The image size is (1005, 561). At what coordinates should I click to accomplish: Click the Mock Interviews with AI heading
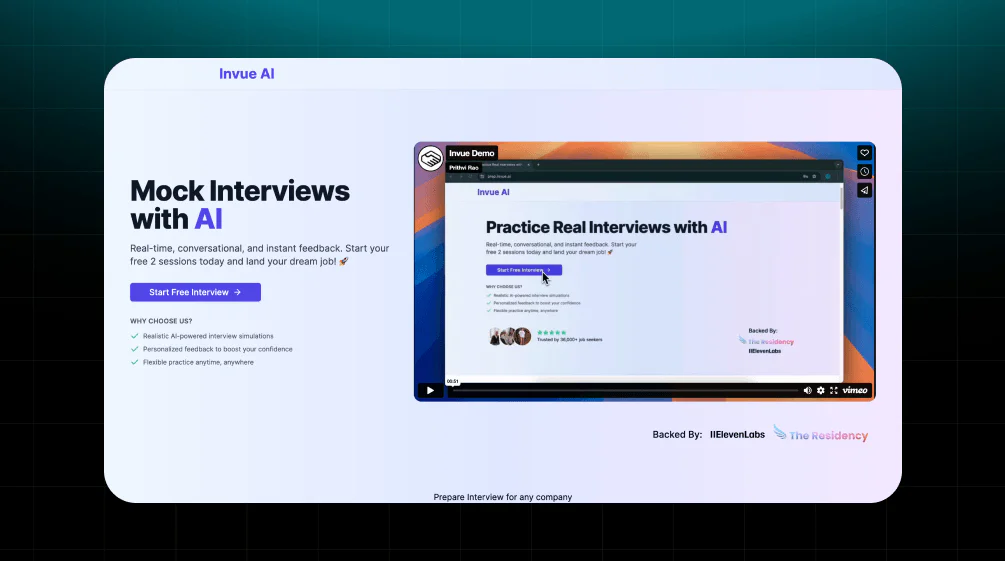pos(240,204)
